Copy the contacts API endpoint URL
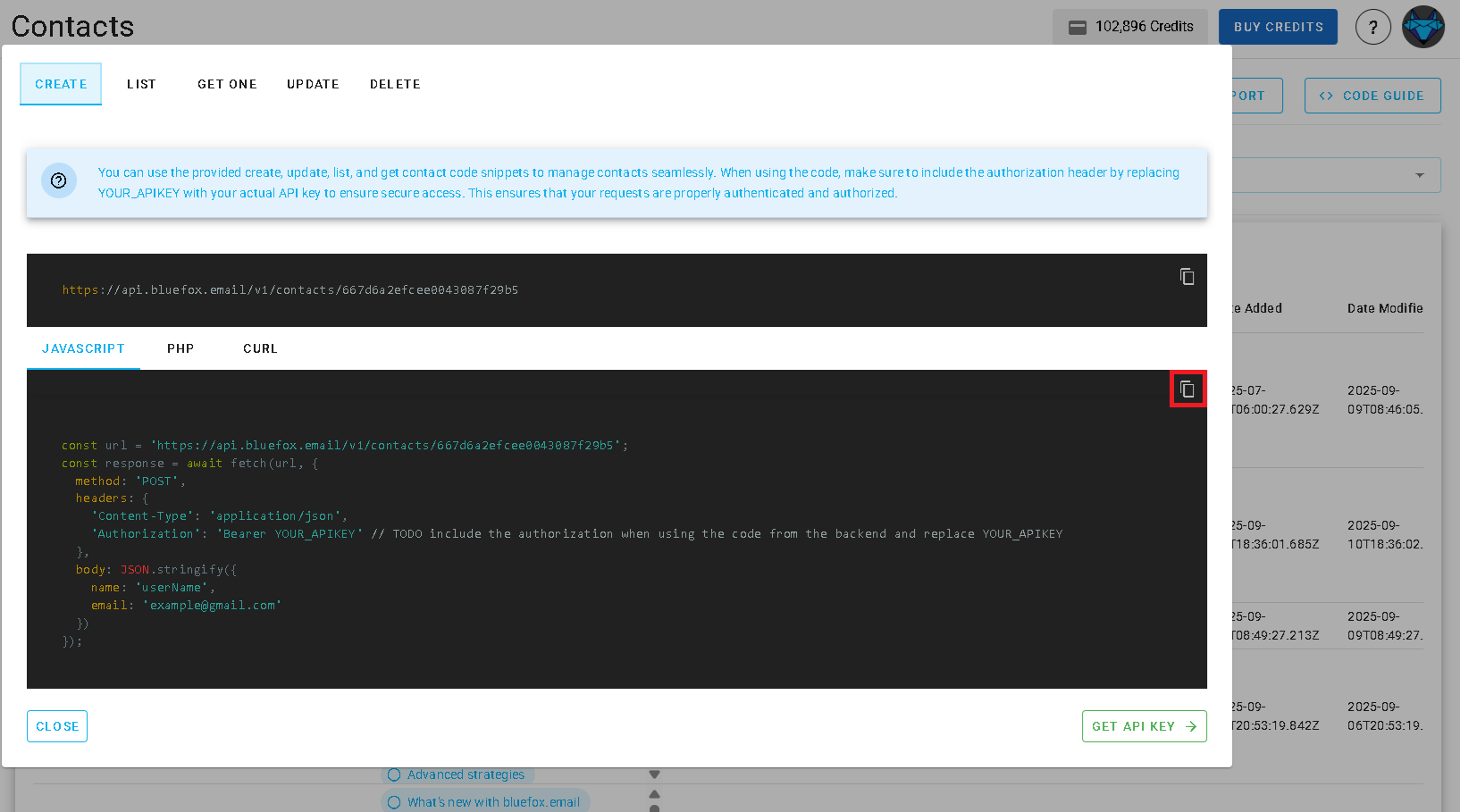This screenshot has width=1460, height=812. tap(1187, 277)
